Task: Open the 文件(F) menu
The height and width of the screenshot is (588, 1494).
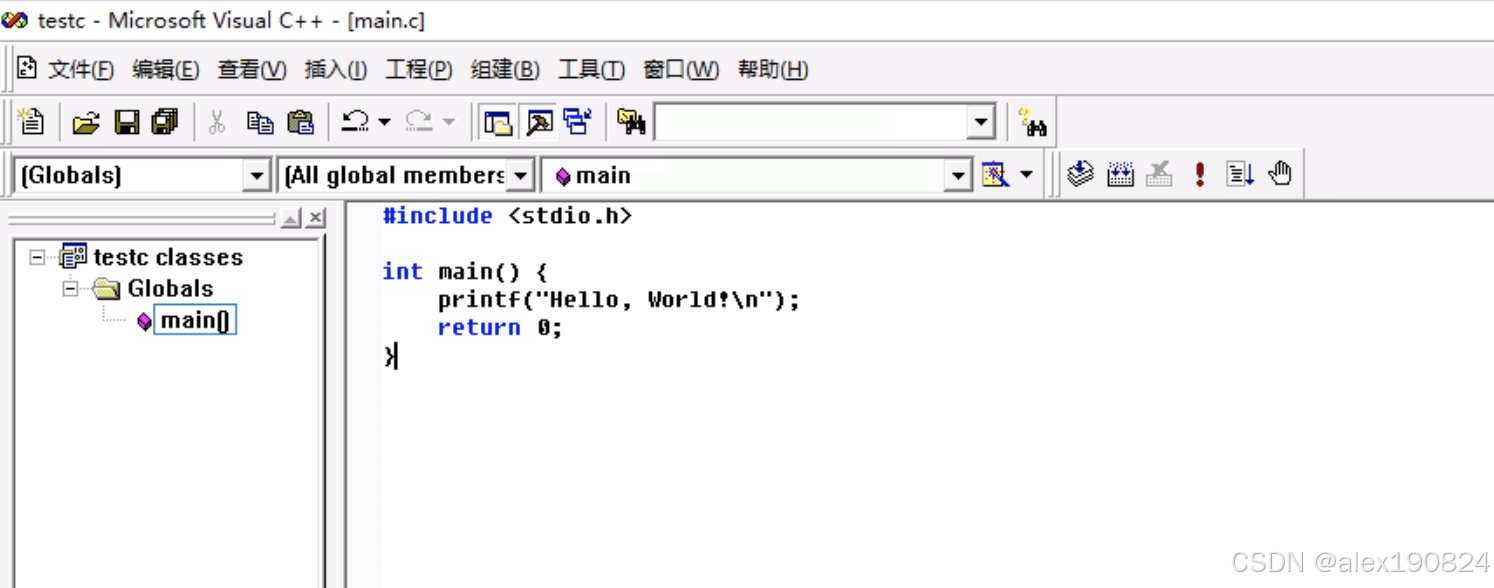Action: (x=81, y=69)
